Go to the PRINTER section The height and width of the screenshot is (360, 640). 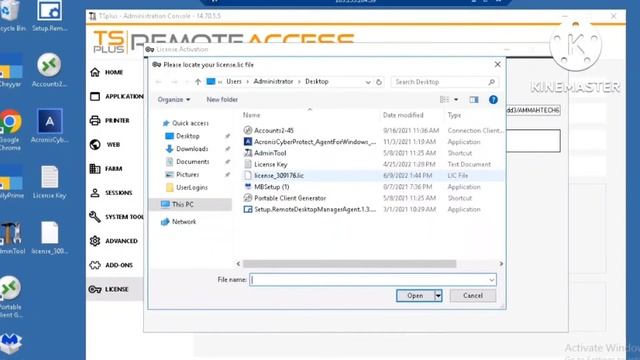[x=116, y=120]
